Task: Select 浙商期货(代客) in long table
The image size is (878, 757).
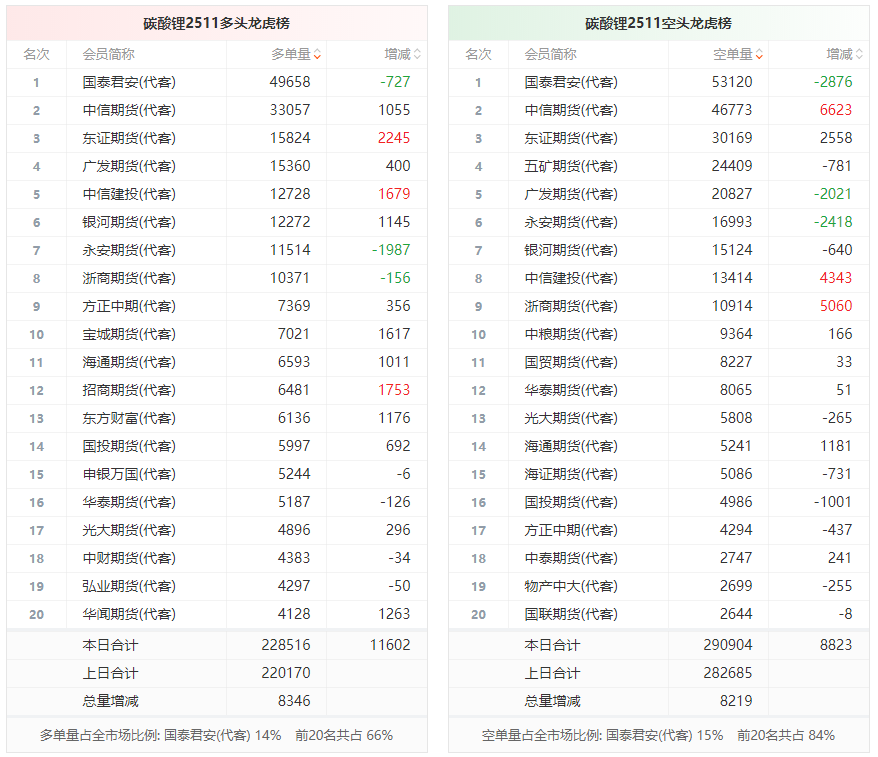Action: pyautogui.click(x=129, y=278)
